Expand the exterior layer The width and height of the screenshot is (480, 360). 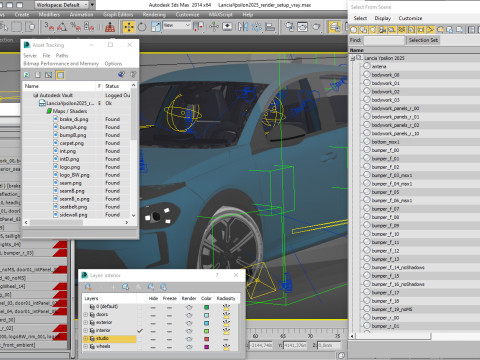pos(86,322)
